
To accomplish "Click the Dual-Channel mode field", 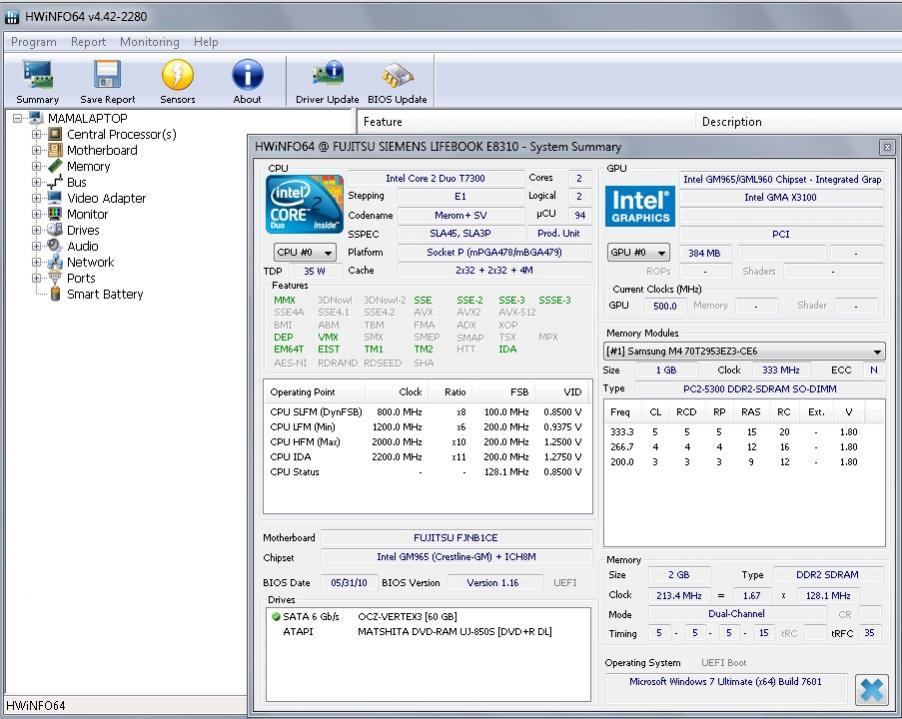I will point(736,614).
